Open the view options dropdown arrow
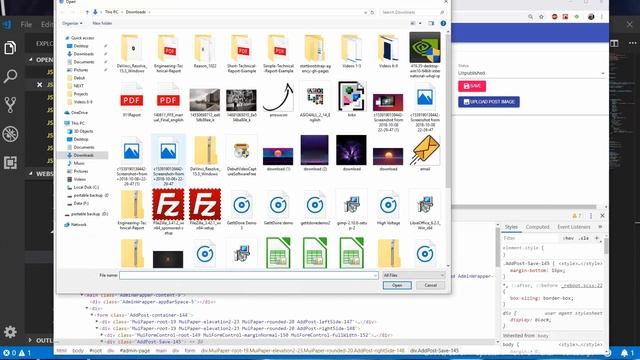Screen dimensions: 640x360 tap(420, 23)
